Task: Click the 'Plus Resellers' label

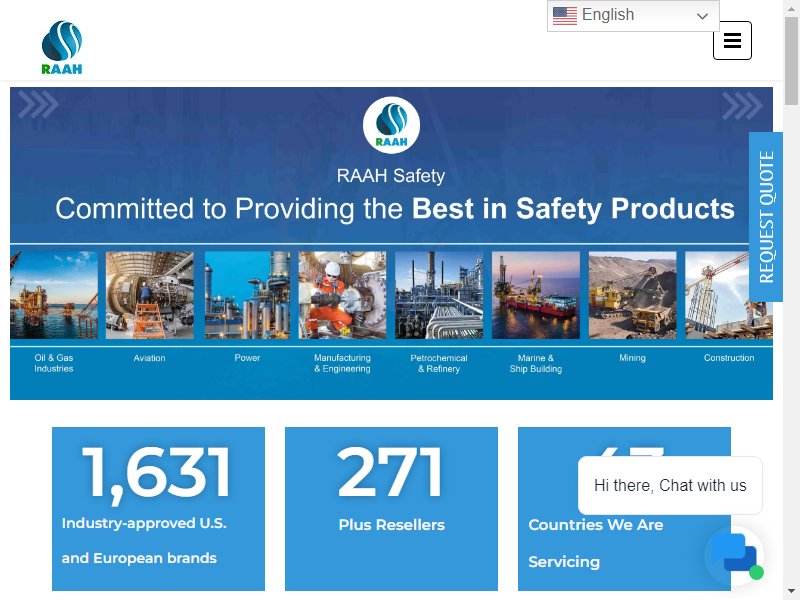Action: [391, 525]
